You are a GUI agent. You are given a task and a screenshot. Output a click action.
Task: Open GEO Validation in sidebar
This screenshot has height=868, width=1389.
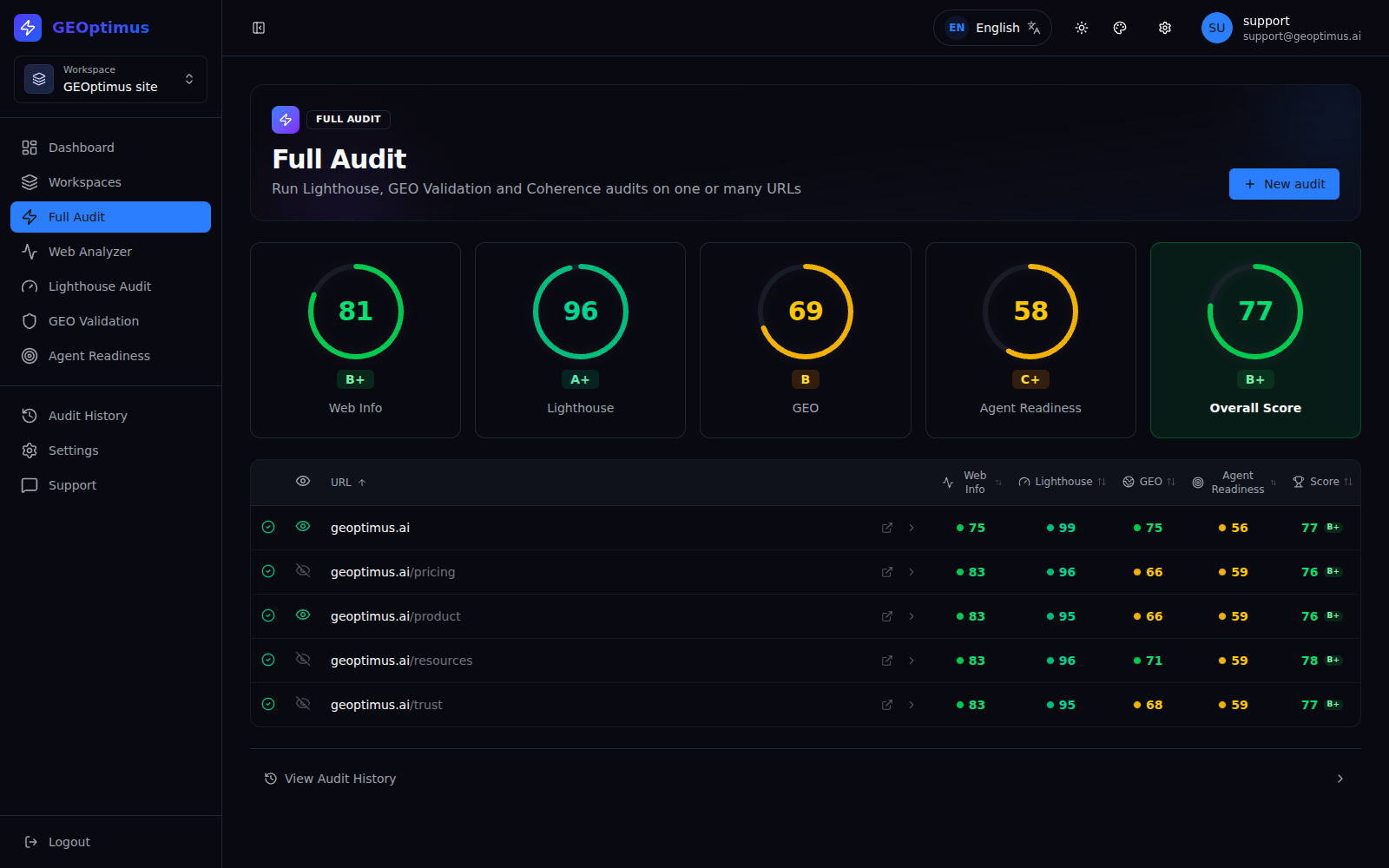click(110, 321)
